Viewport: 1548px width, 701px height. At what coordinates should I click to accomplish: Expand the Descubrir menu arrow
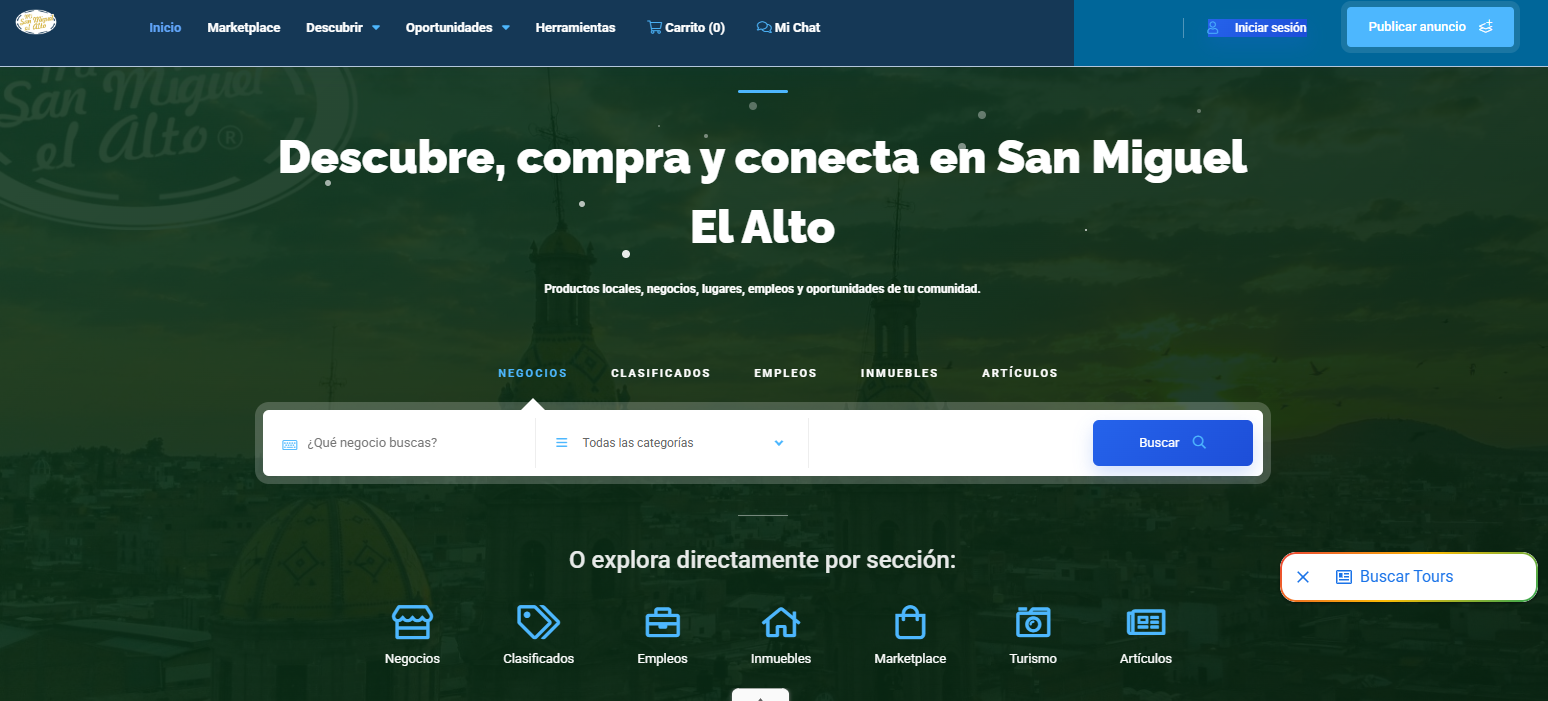pos(376,28)
